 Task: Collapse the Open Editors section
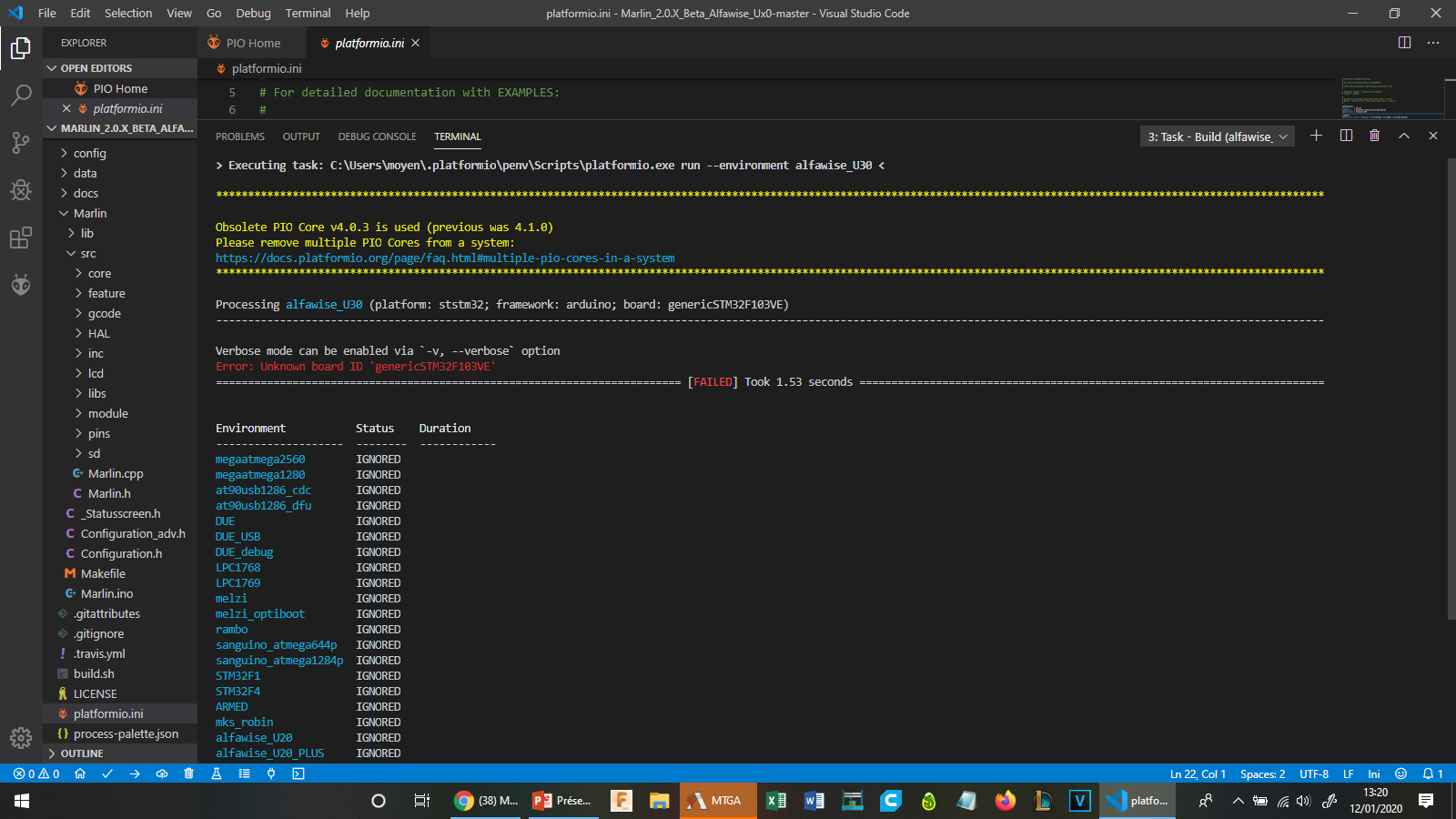coord(120,68)
